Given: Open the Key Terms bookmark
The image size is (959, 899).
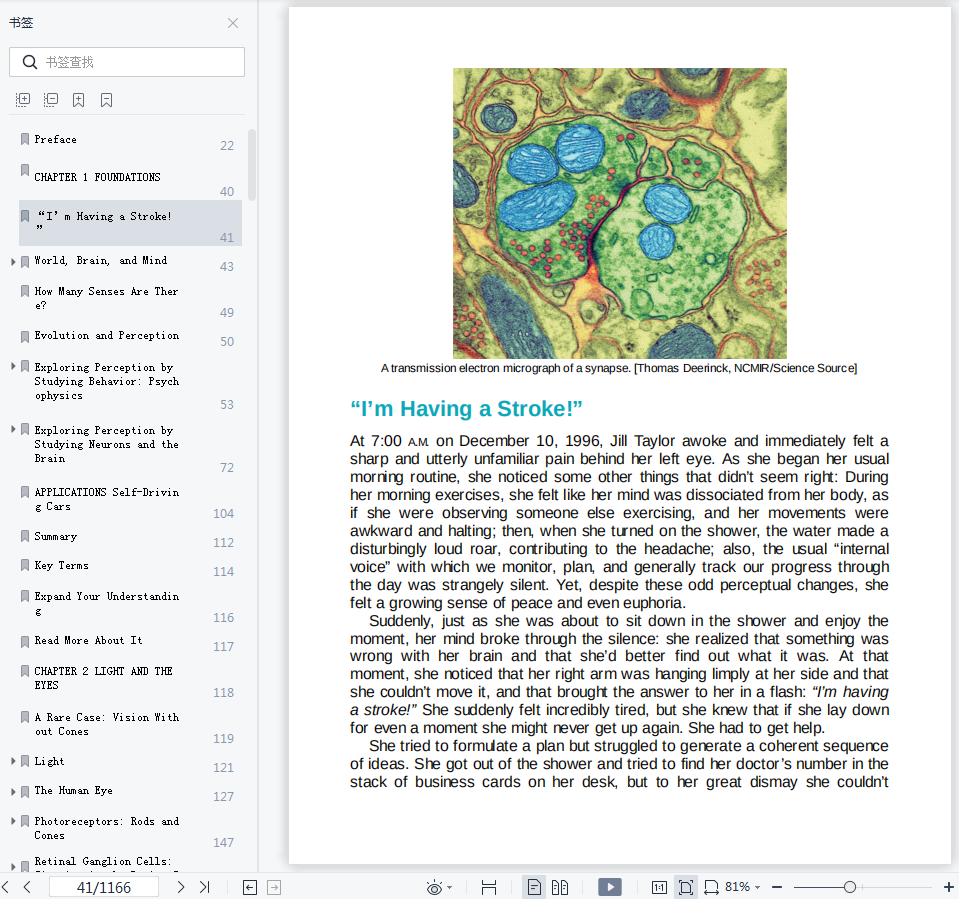Looking at the screenshot, I should 61,566.
